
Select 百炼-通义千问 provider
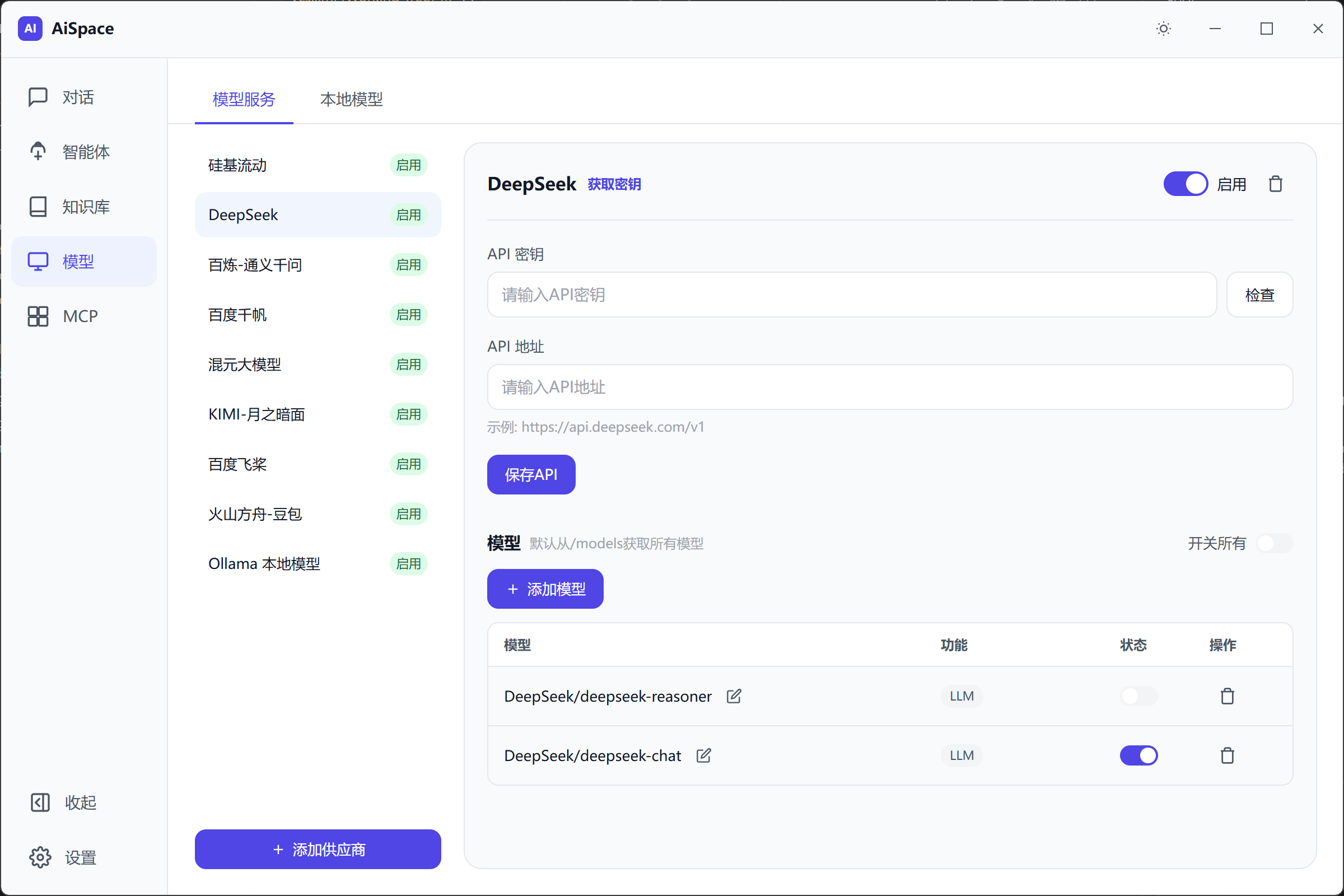point(318,264)
